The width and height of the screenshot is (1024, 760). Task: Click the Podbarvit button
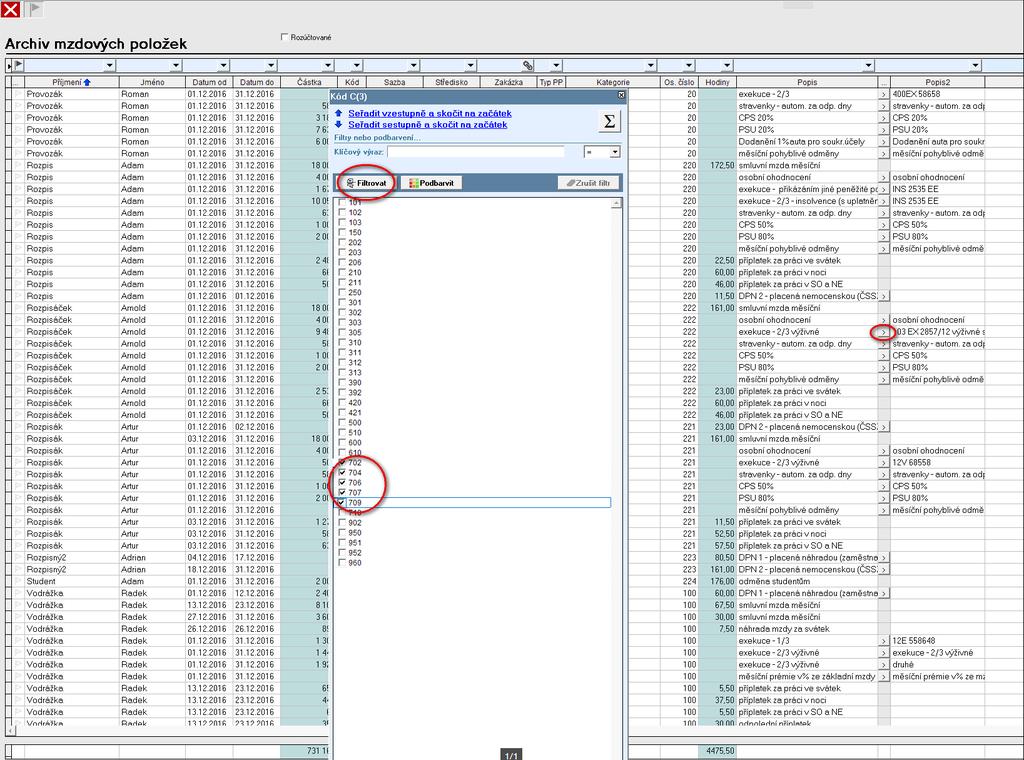pyautogui.click(x=431, y=183)
